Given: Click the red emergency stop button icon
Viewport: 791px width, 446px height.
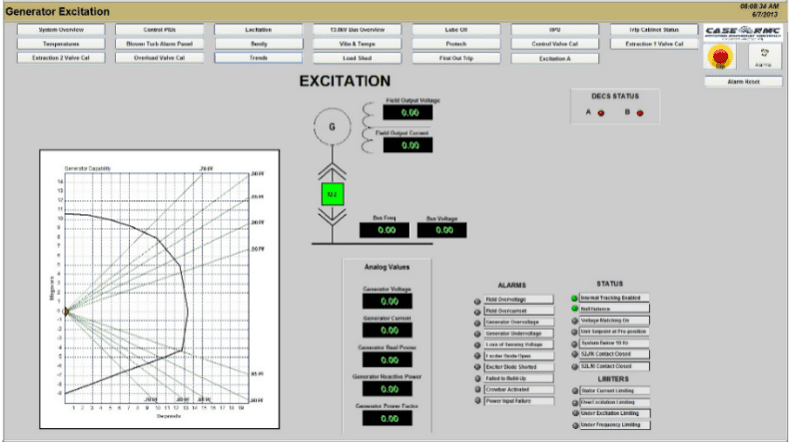Looking at the screenshot, I should point(717,56).
